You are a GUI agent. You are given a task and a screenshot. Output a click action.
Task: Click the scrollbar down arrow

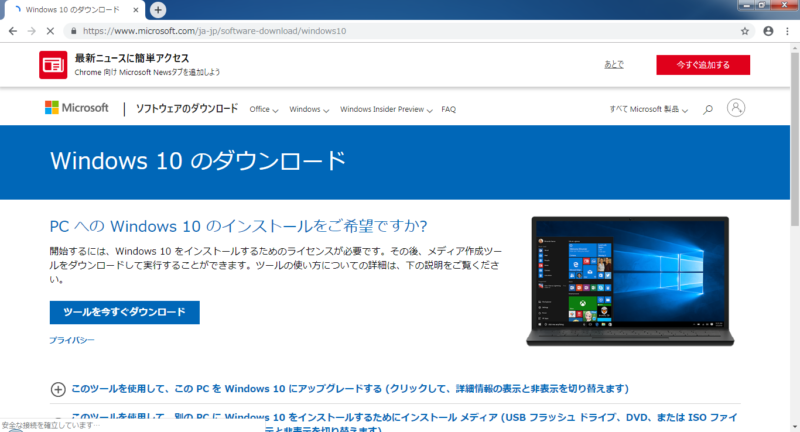point(795,427)
